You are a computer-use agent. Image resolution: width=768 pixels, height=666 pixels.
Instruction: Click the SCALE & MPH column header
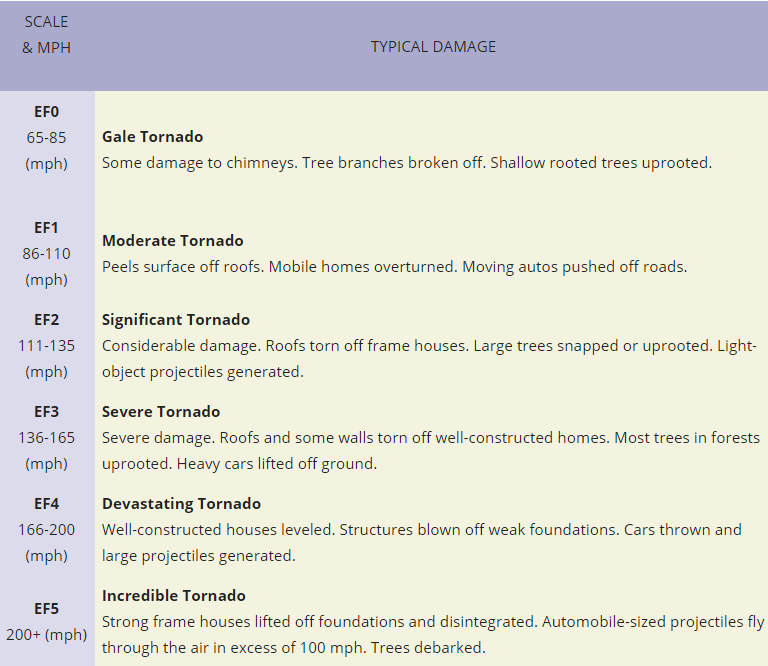(47, 35)
